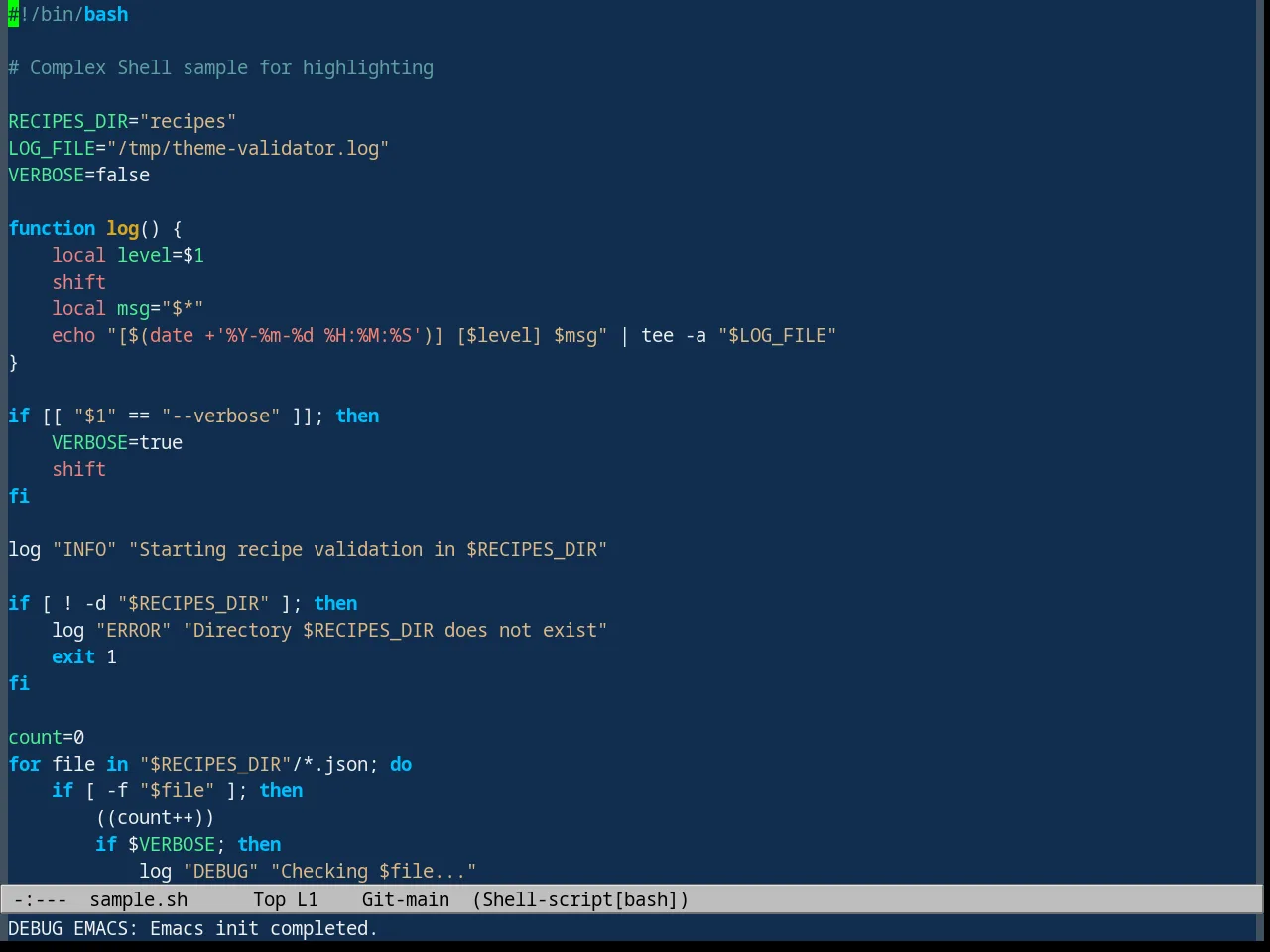Click 'Shell-script[bash]' major mode indicator
Screen dimensions: 1270x952
click(580, 900)
